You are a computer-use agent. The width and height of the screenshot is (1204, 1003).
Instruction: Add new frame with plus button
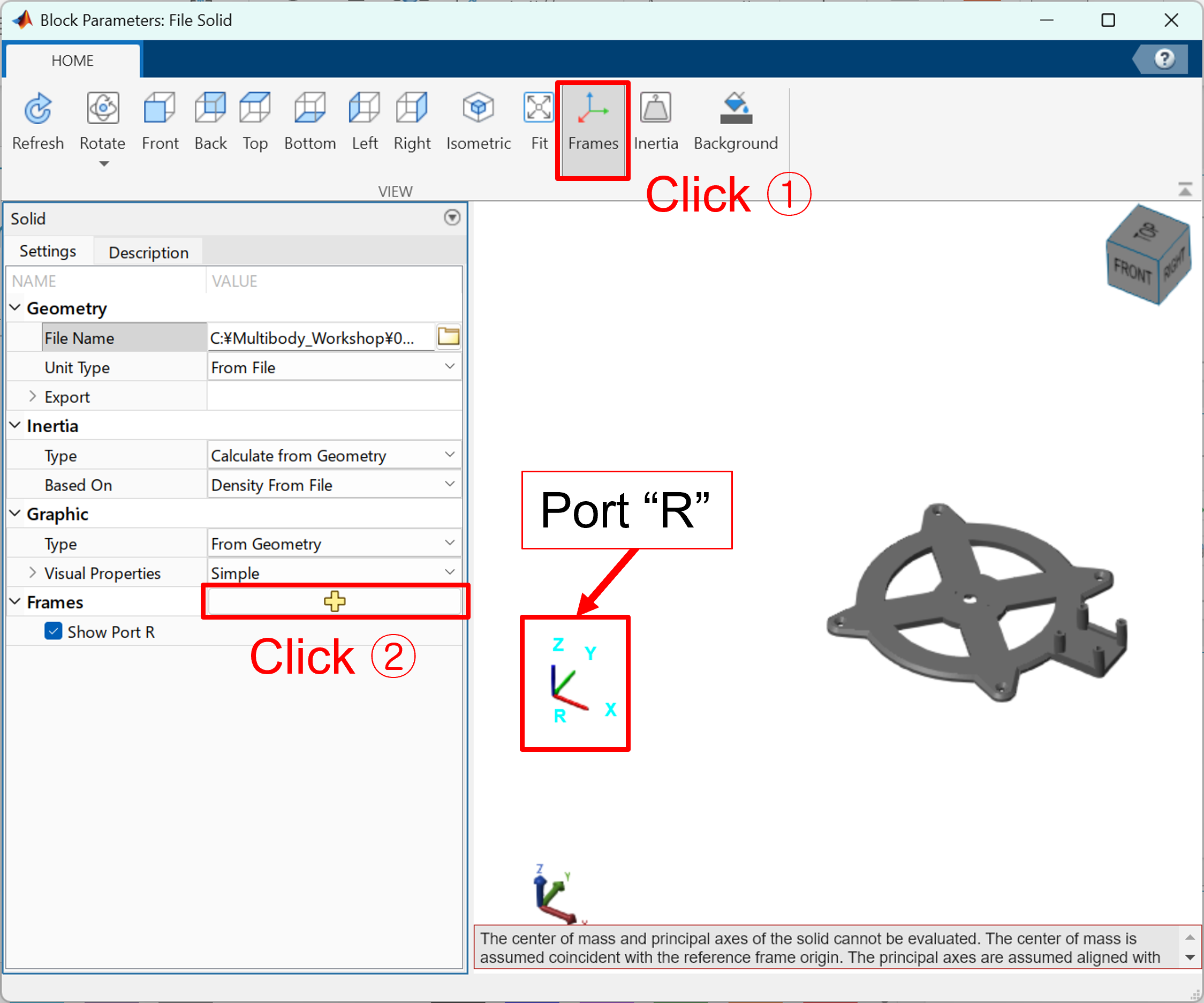coord(334,601)
